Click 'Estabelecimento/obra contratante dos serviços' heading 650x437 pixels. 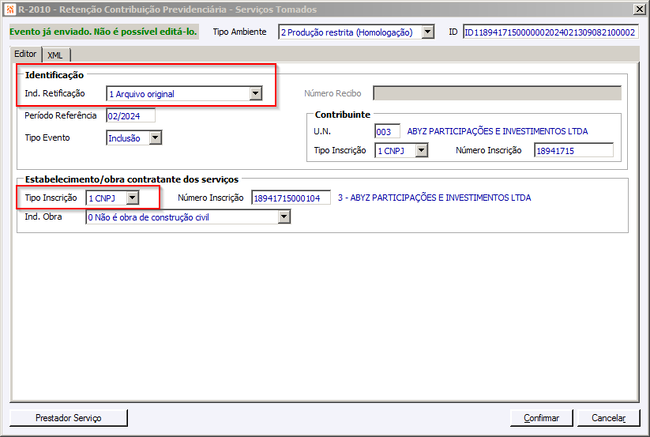132,180
